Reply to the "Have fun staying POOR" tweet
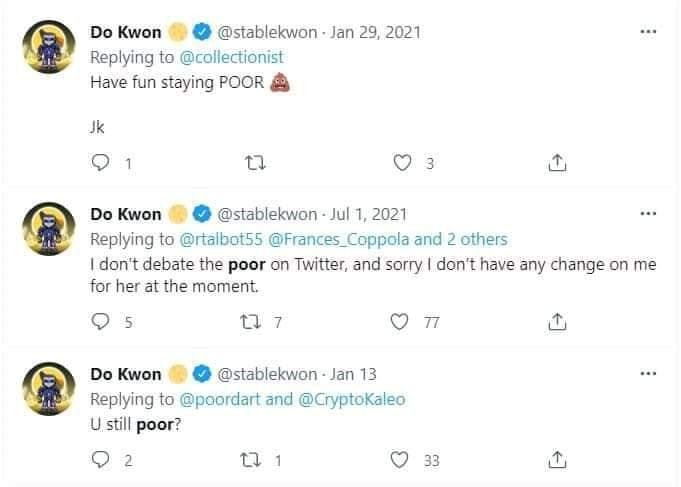 100,162
